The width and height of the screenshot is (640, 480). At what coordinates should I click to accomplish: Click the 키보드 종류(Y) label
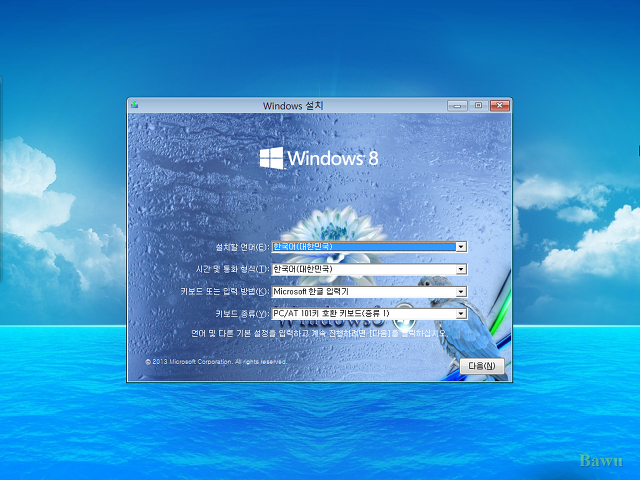coord(242,313)
